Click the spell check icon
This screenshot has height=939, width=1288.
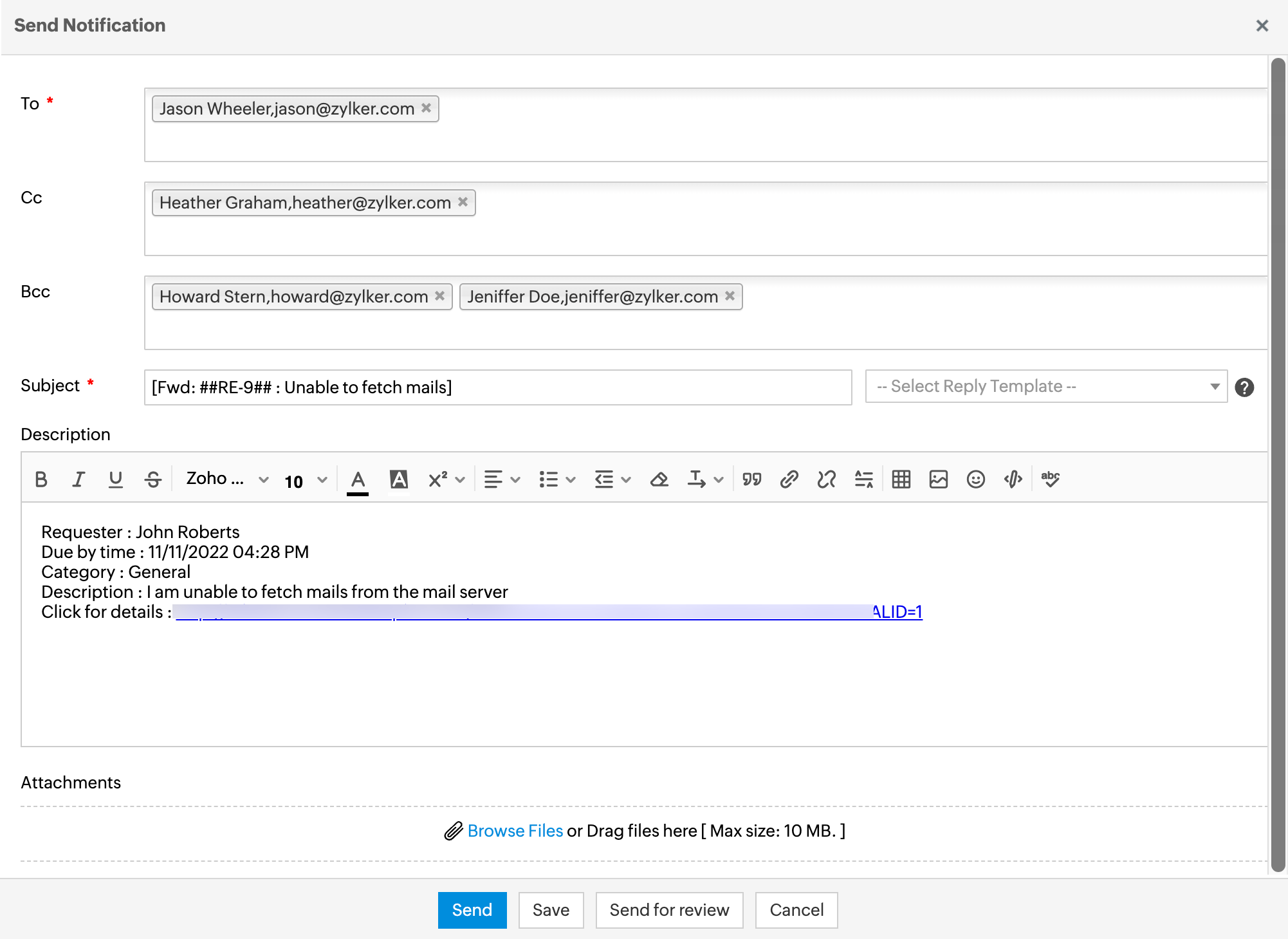pyautogui.click(x=1050, y=479)
